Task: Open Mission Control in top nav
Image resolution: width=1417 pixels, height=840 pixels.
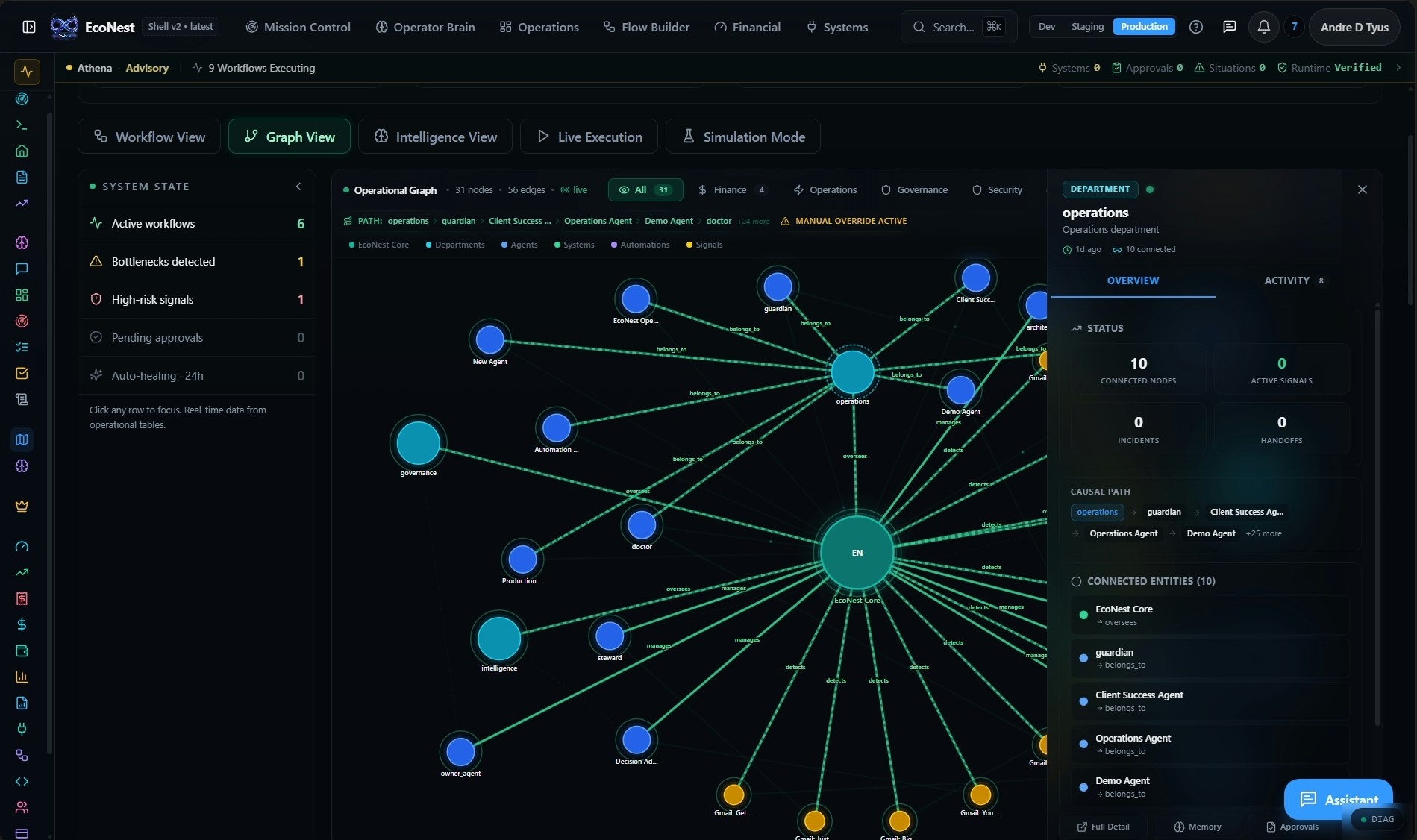Action: coord(298,27)
